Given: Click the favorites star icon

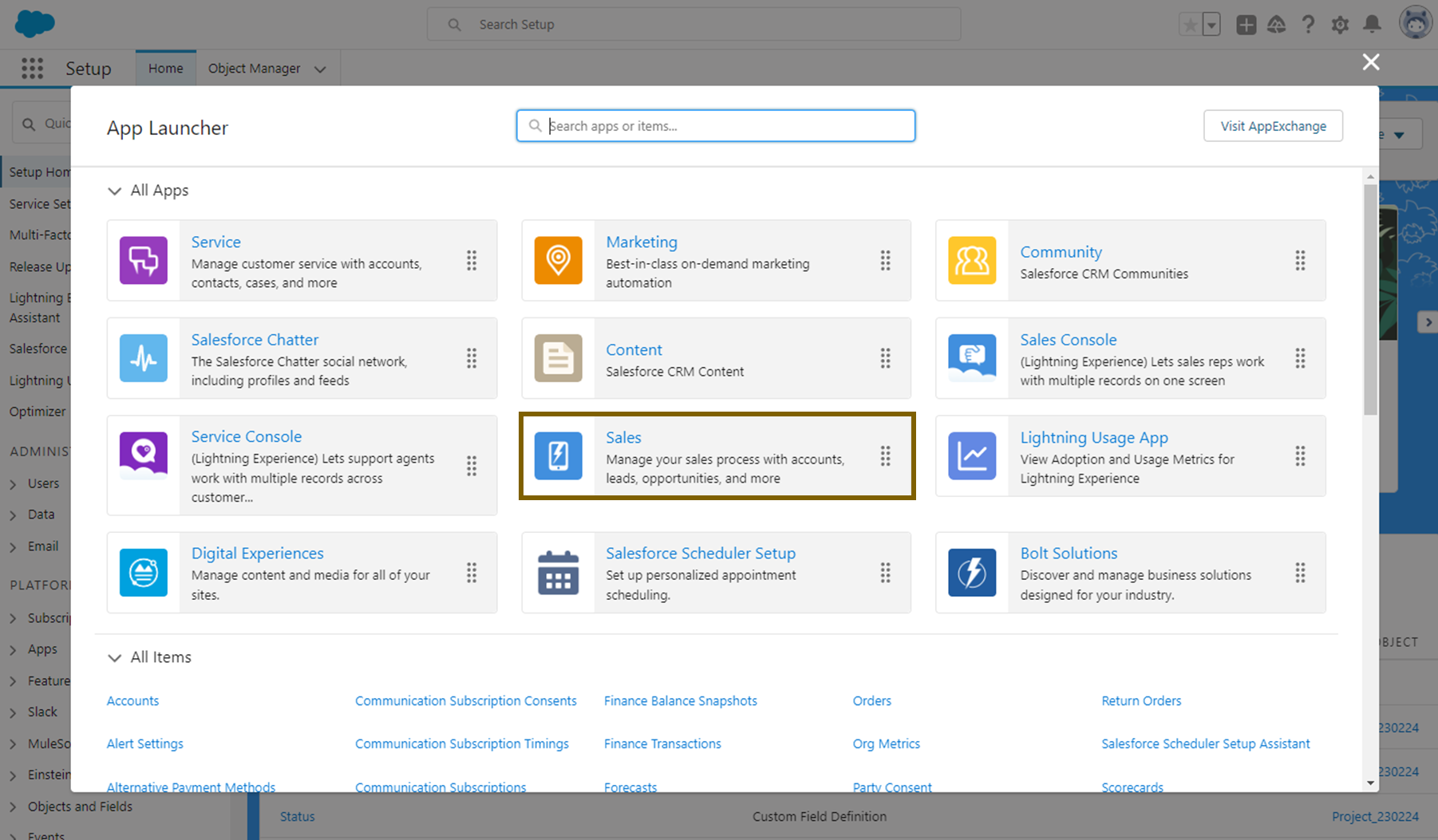Looking at the screenshot, I should click(x=1190, y=25).
